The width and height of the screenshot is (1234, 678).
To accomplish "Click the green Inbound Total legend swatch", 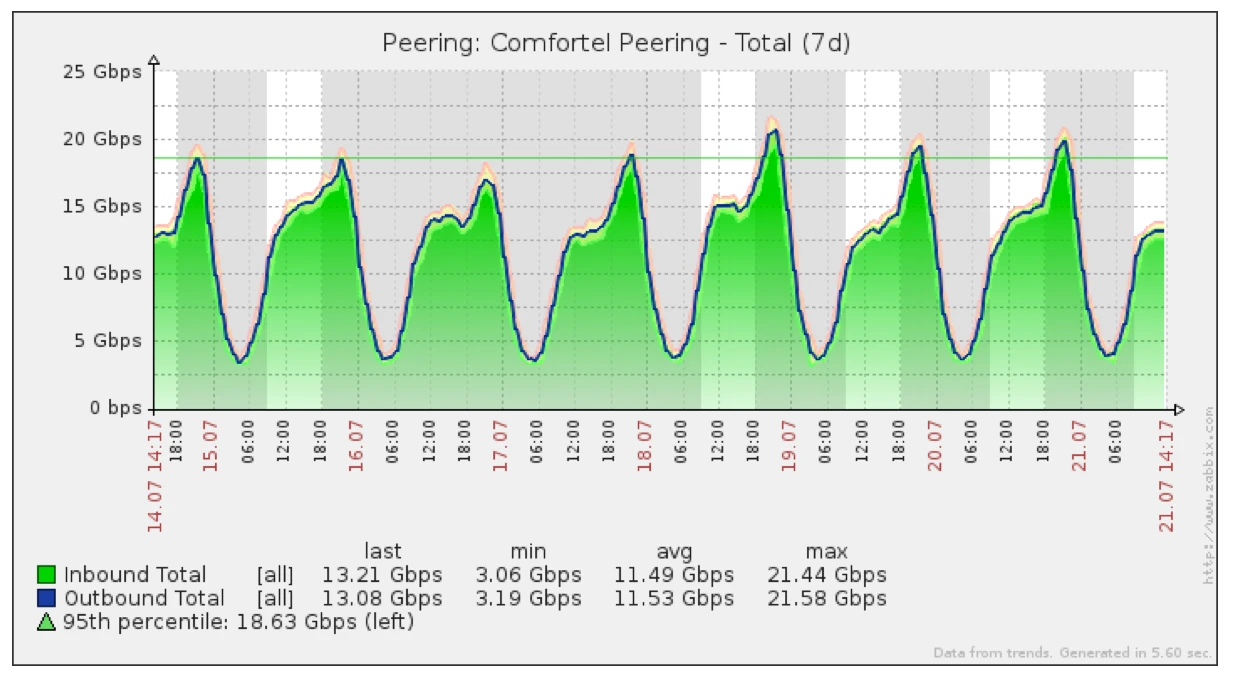I will point(45,575).
